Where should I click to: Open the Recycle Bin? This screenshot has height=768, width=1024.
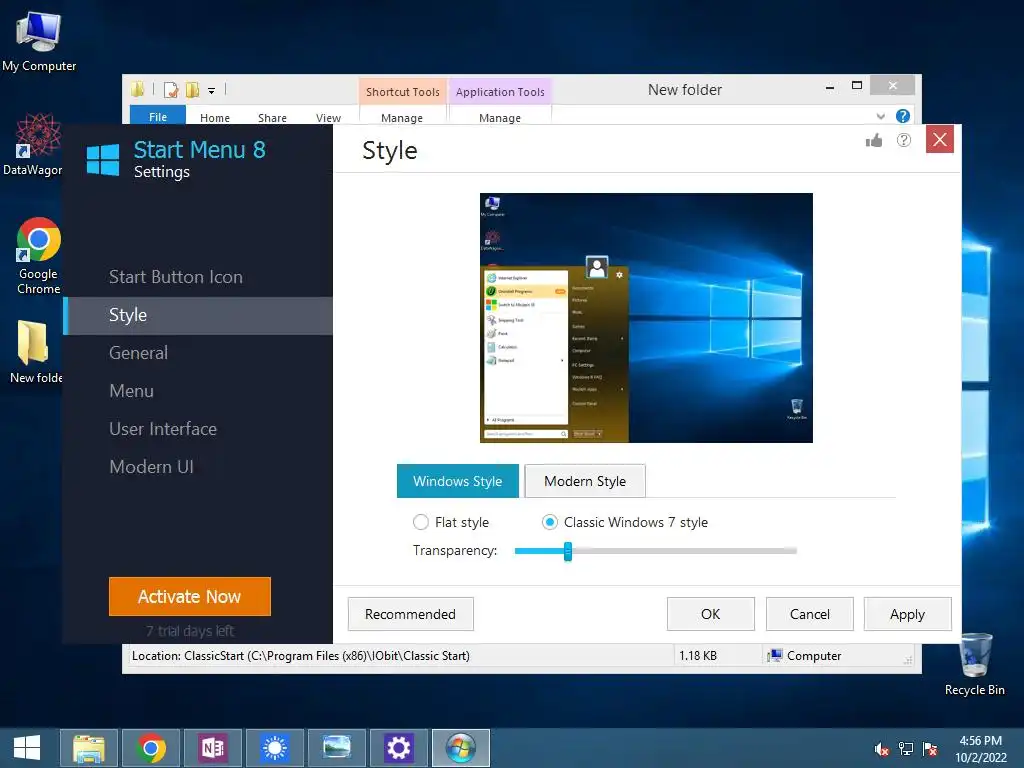[975, 664]
